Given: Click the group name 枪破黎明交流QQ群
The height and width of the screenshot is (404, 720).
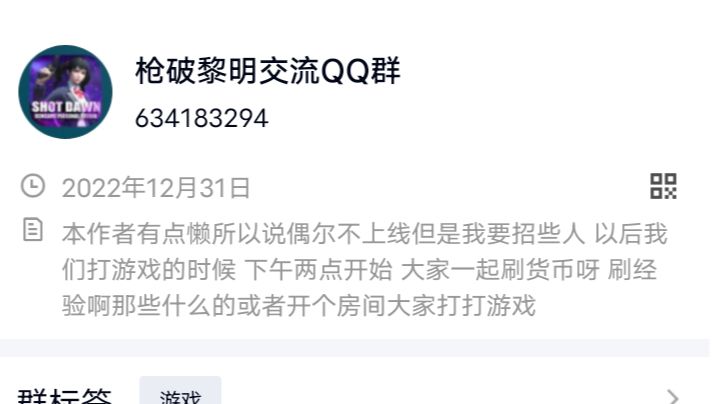Looking at the screenshot, I should tap(268, 71).
